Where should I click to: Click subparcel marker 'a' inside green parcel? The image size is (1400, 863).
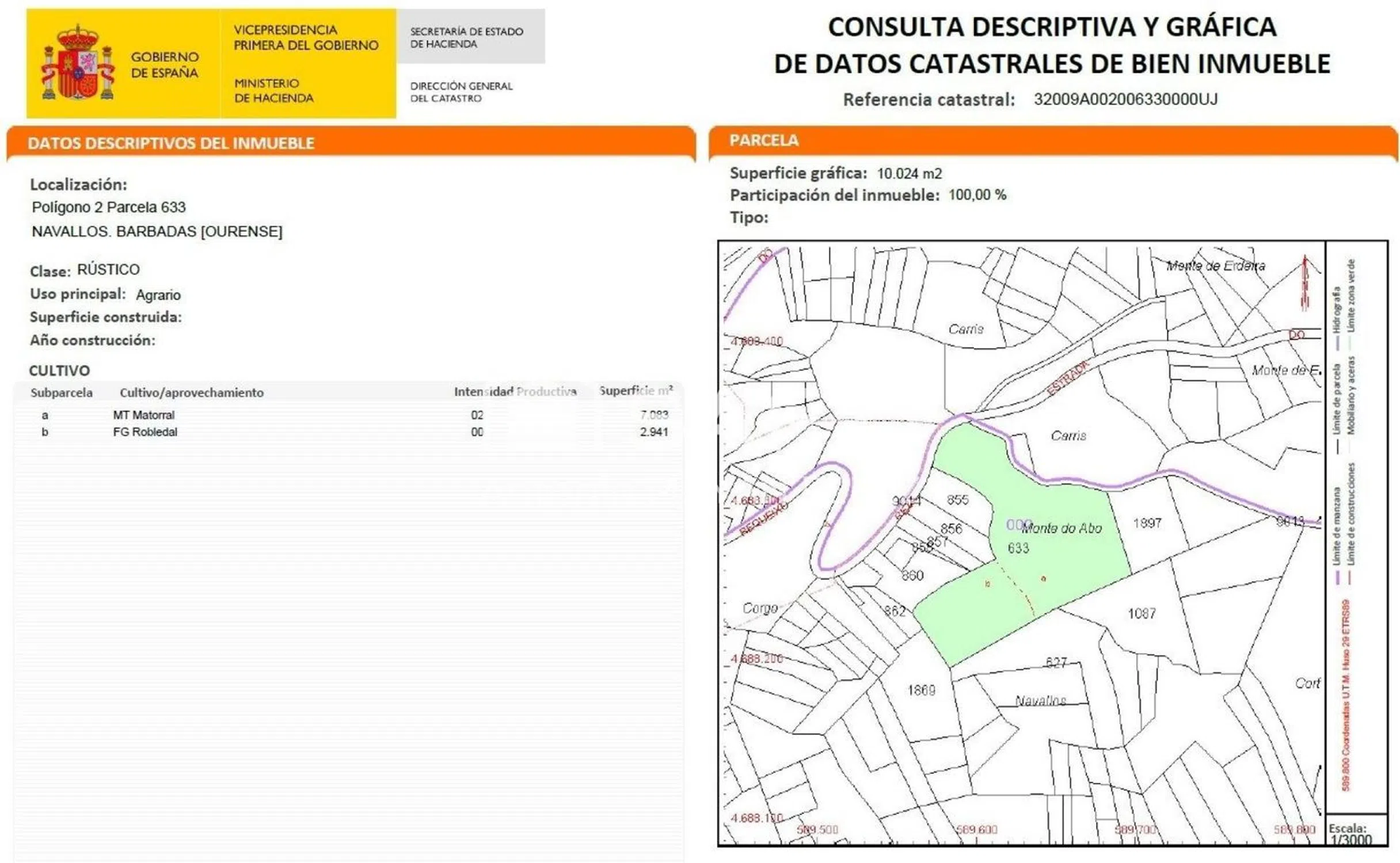(1044, 579)
